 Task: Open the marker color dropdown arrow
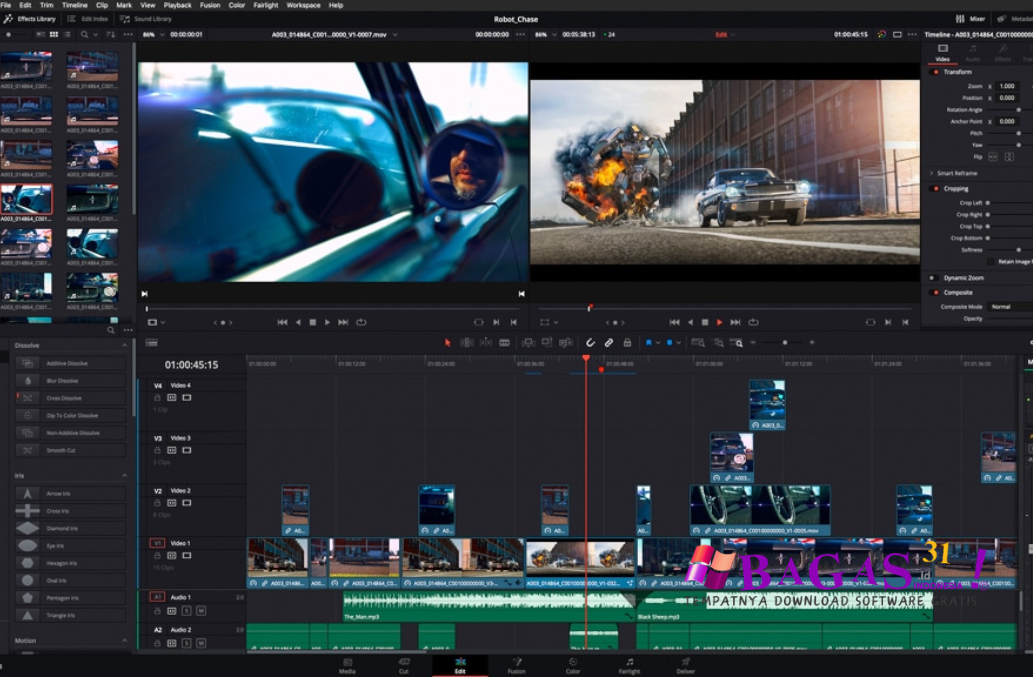click(x=679, y=342)
